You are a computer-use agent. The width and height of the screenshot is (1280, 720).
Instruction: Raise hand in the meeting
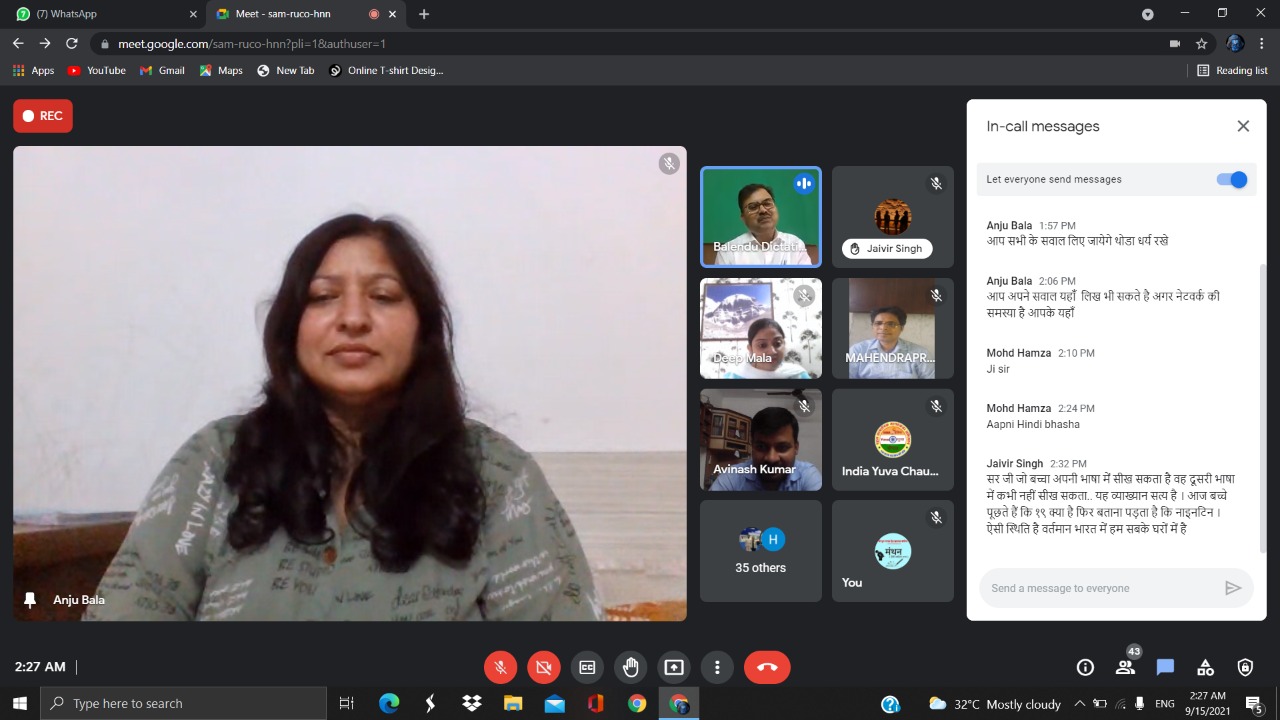point(630,667)
